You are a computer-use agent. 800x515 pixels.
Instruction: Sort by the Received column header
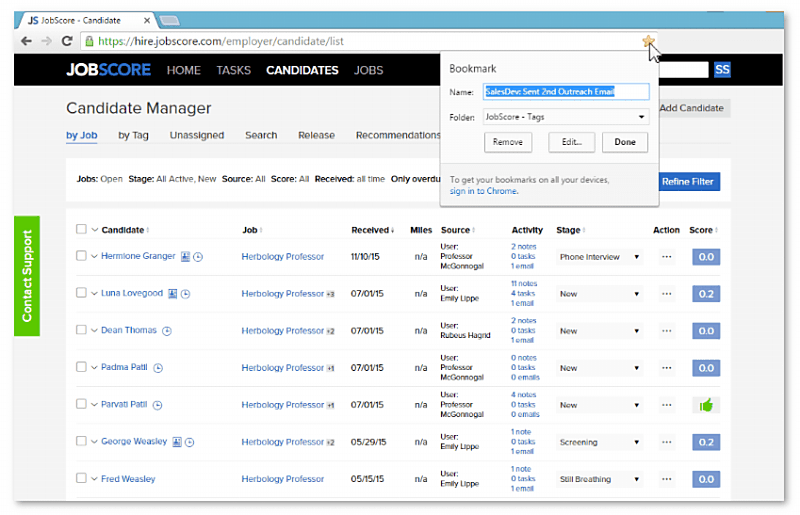(372, 230)
